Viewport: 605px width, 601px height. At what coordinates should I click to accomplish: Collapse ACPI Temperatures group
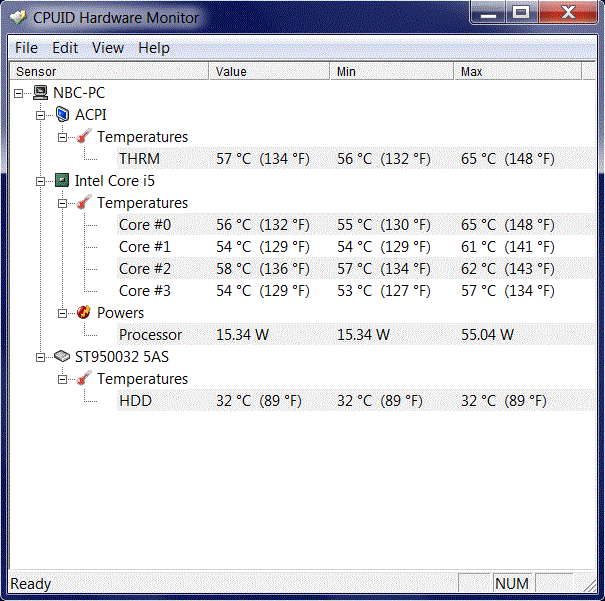pos(62,137)
